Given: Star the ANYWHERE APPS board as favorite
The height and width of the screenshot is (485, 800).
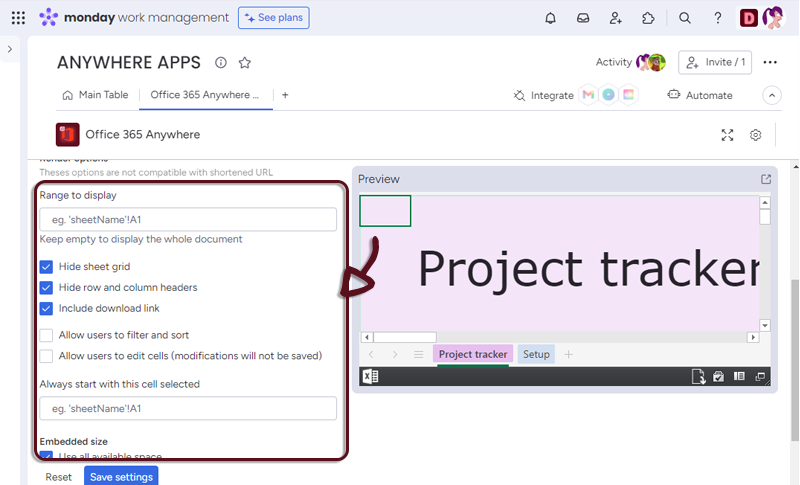Looking at the screenshot, I should point(245,62).
